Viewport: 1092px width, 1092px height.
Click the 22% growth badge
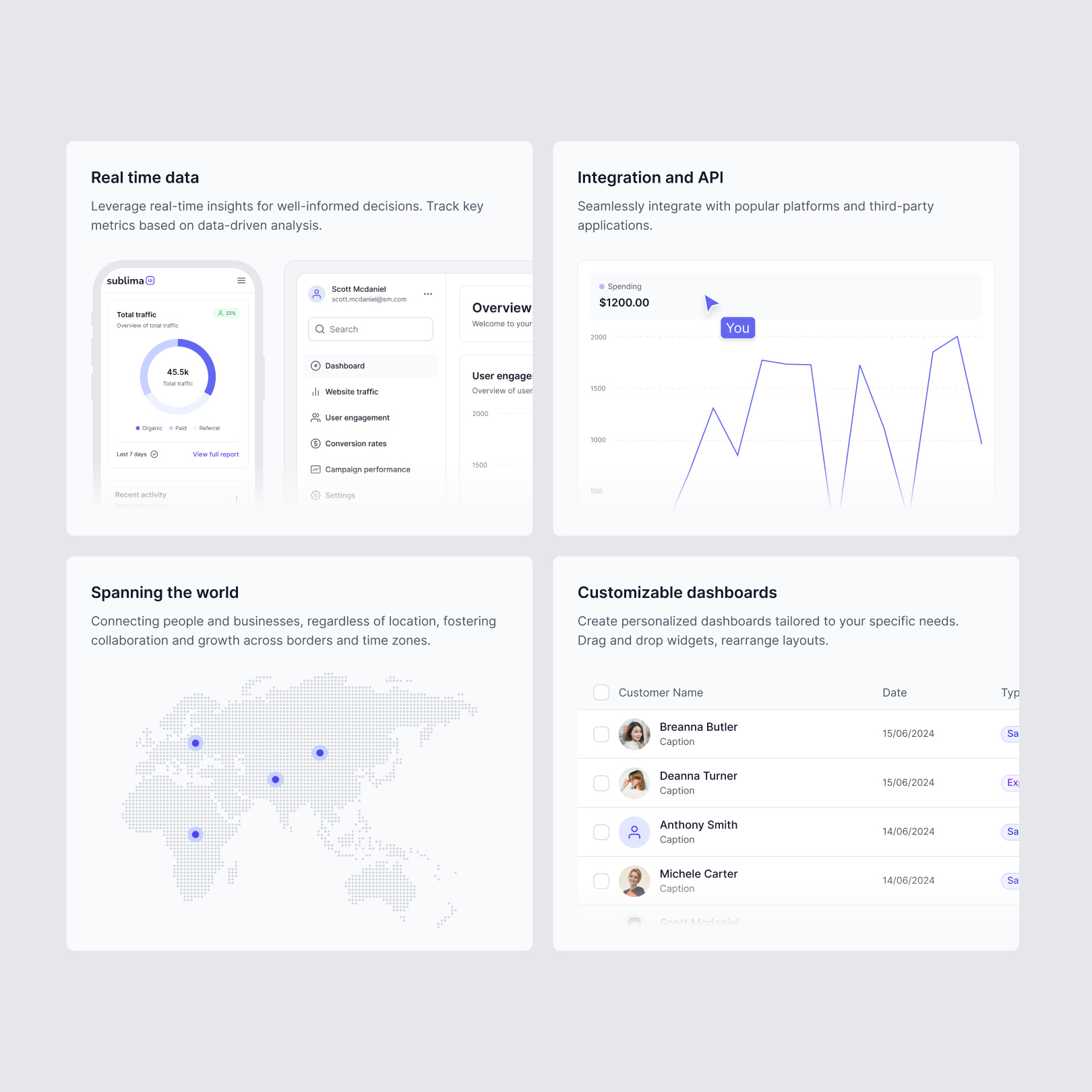[x=226, y=313]
